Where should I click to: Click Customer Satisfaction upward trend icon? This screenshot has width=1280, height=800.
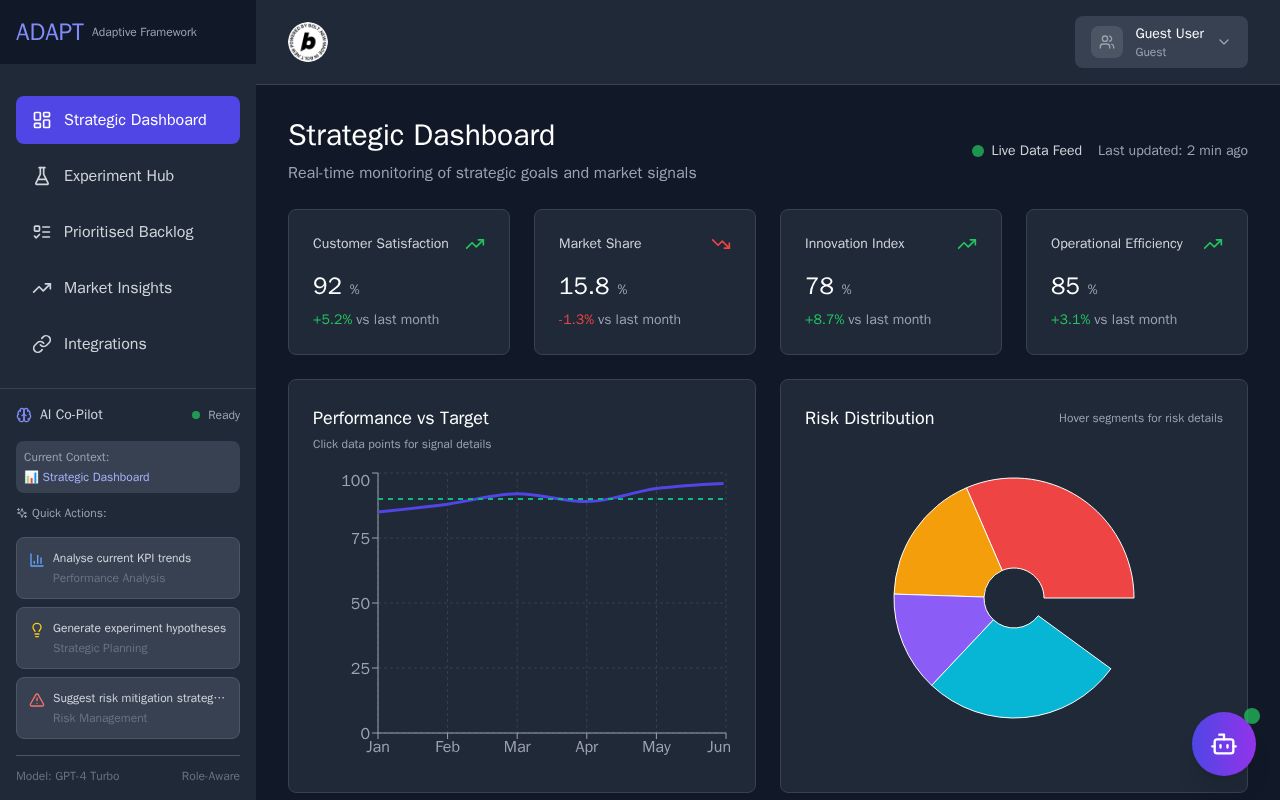point(475,244)
